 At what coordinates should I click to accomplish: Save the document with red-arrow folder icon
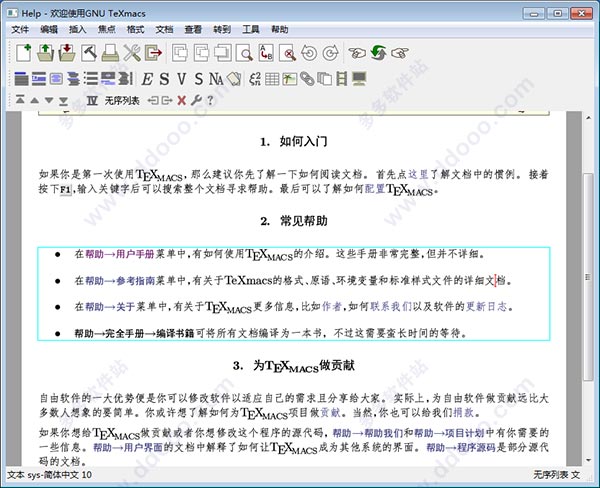(x=67, y=53)
